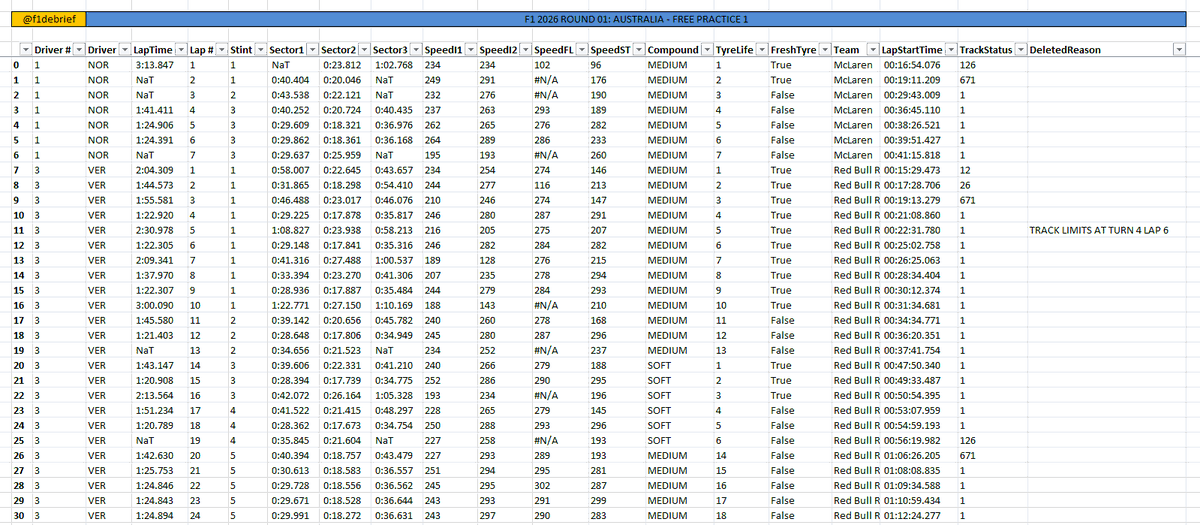Select the LapTime cell 3:13.847
This screenshot has height=525, width=1200.
tap(159, 64)
